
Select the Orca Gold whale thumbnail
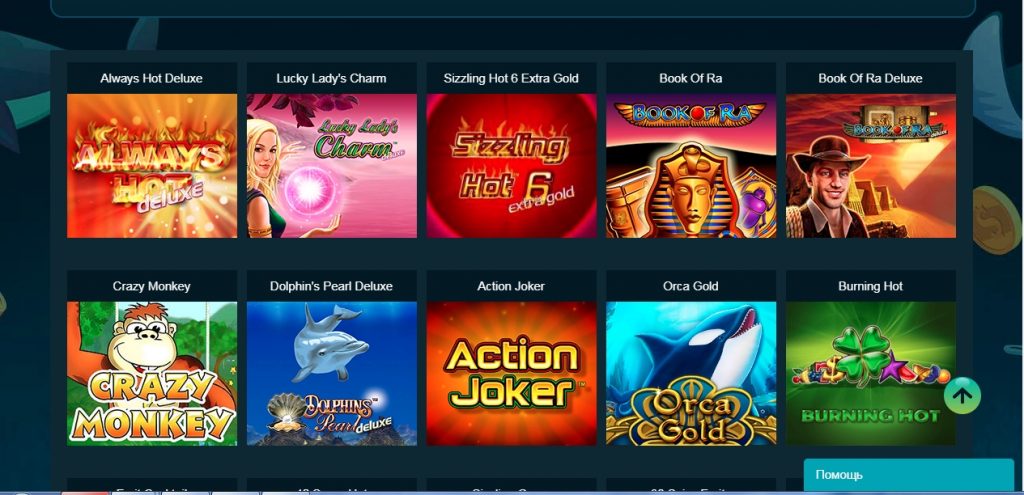(x=691, y=374)
